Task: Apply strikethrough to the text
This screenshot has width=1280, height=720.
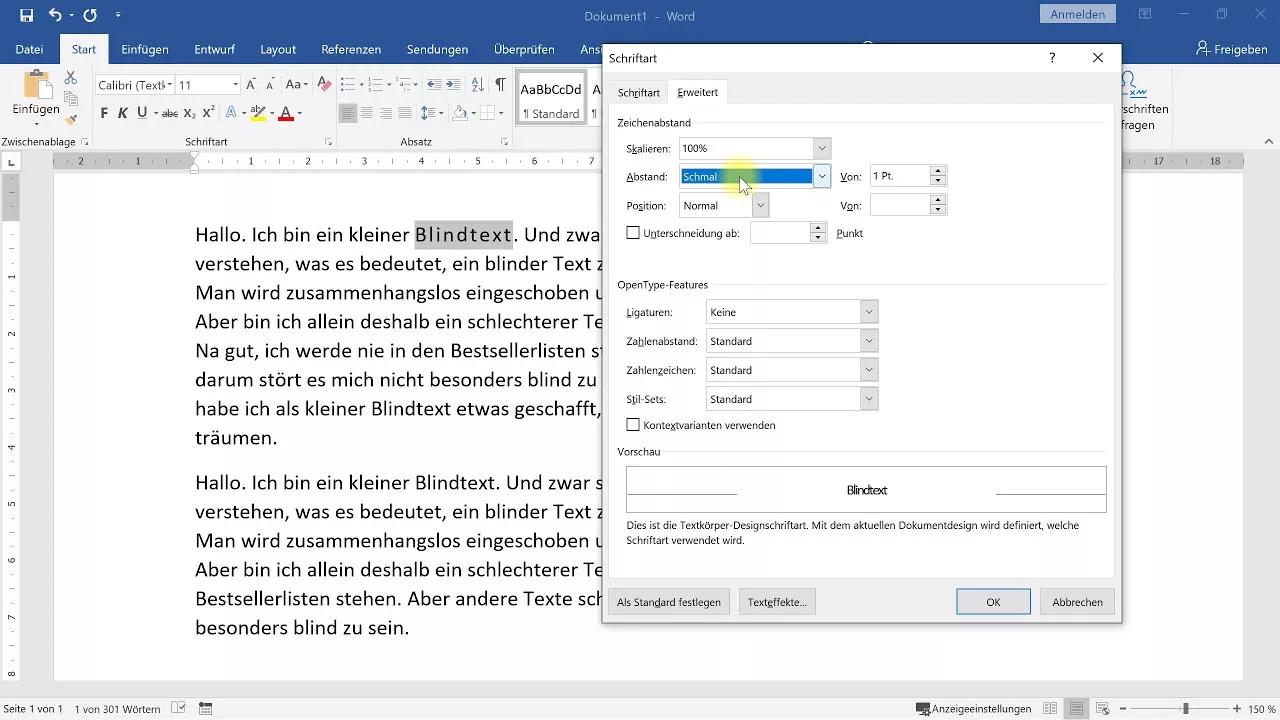Action: pos(170,112)
